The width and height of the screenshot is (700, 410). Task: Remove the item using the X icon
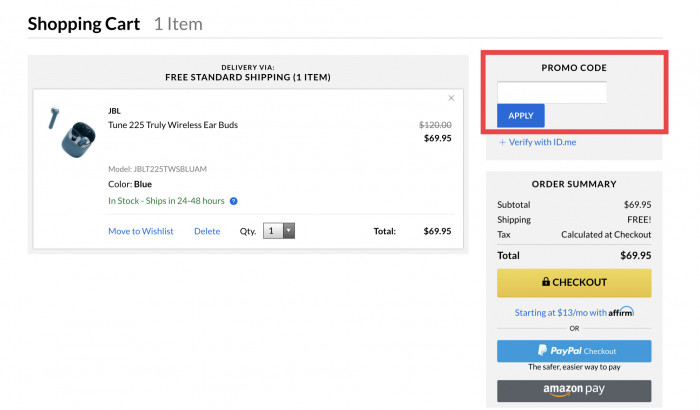pos(451,98)
